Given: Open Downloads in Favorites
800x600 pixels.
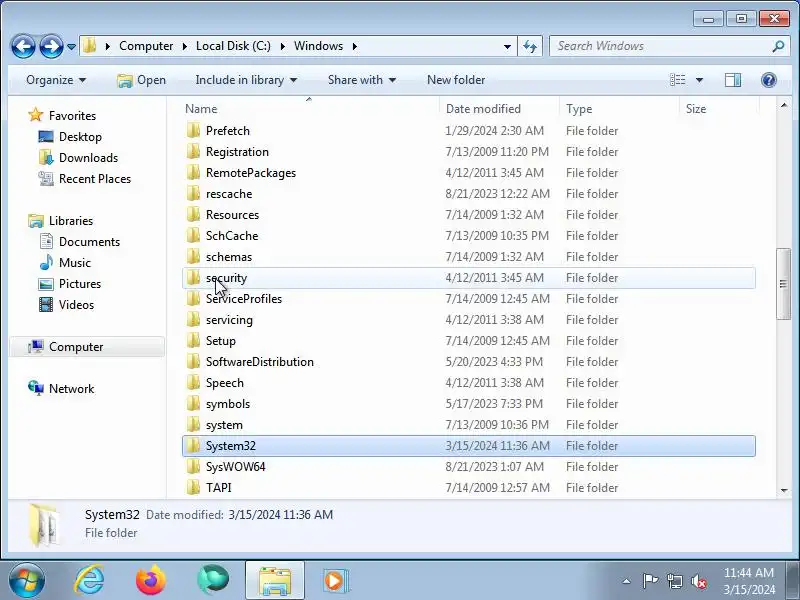Looking at the screenshot, I should 88,158.
